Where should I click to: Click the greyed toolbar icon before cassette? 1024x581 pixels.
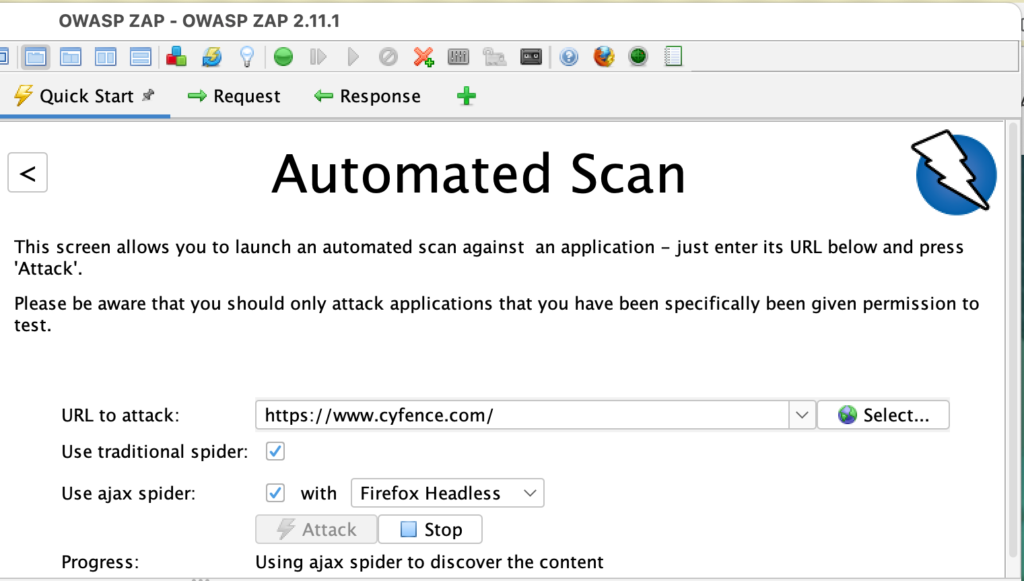[x=494, y=57]
